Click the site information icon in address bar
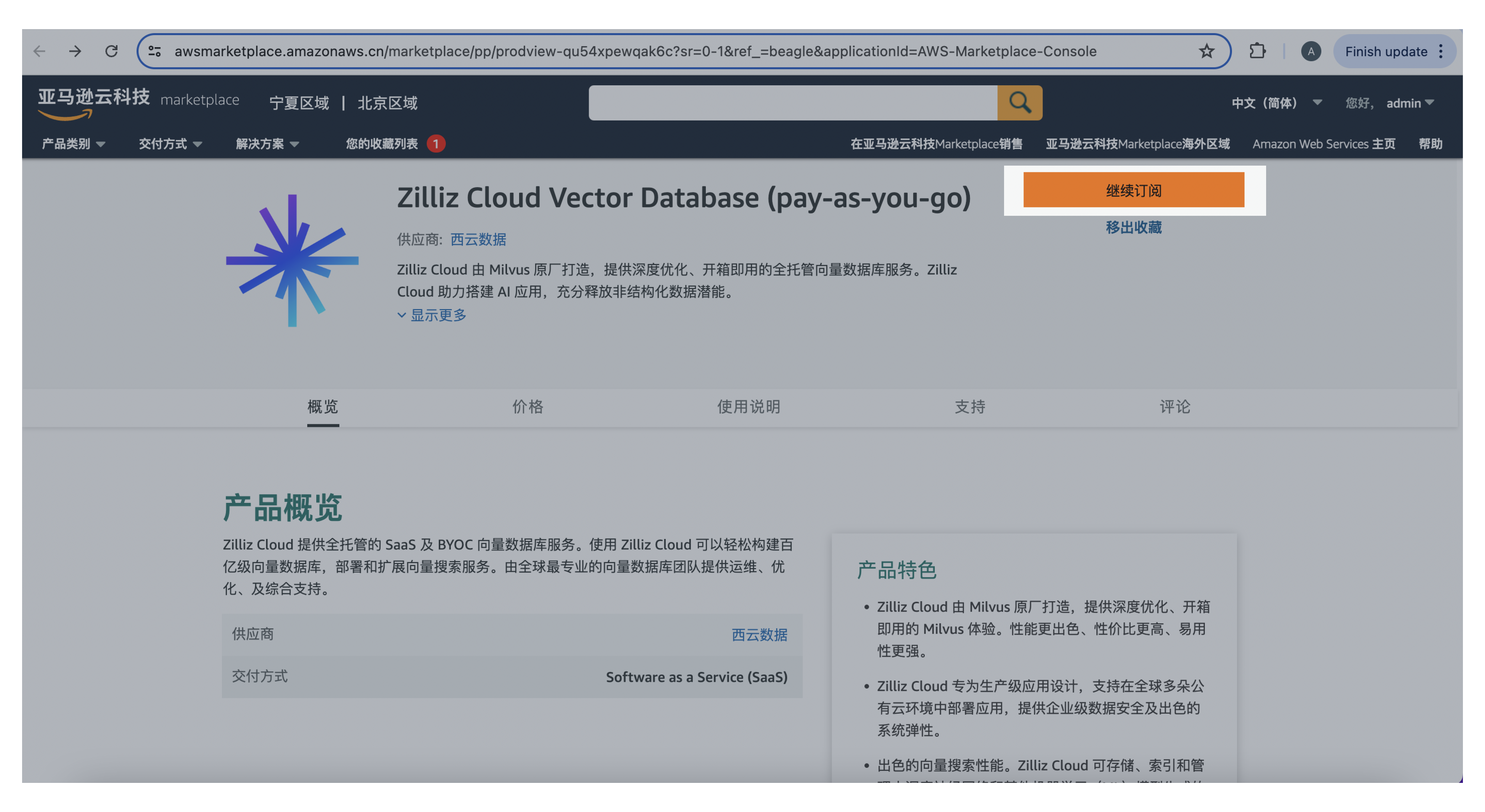The height and width of the screenshot is (812, 1485). [155, 51]
